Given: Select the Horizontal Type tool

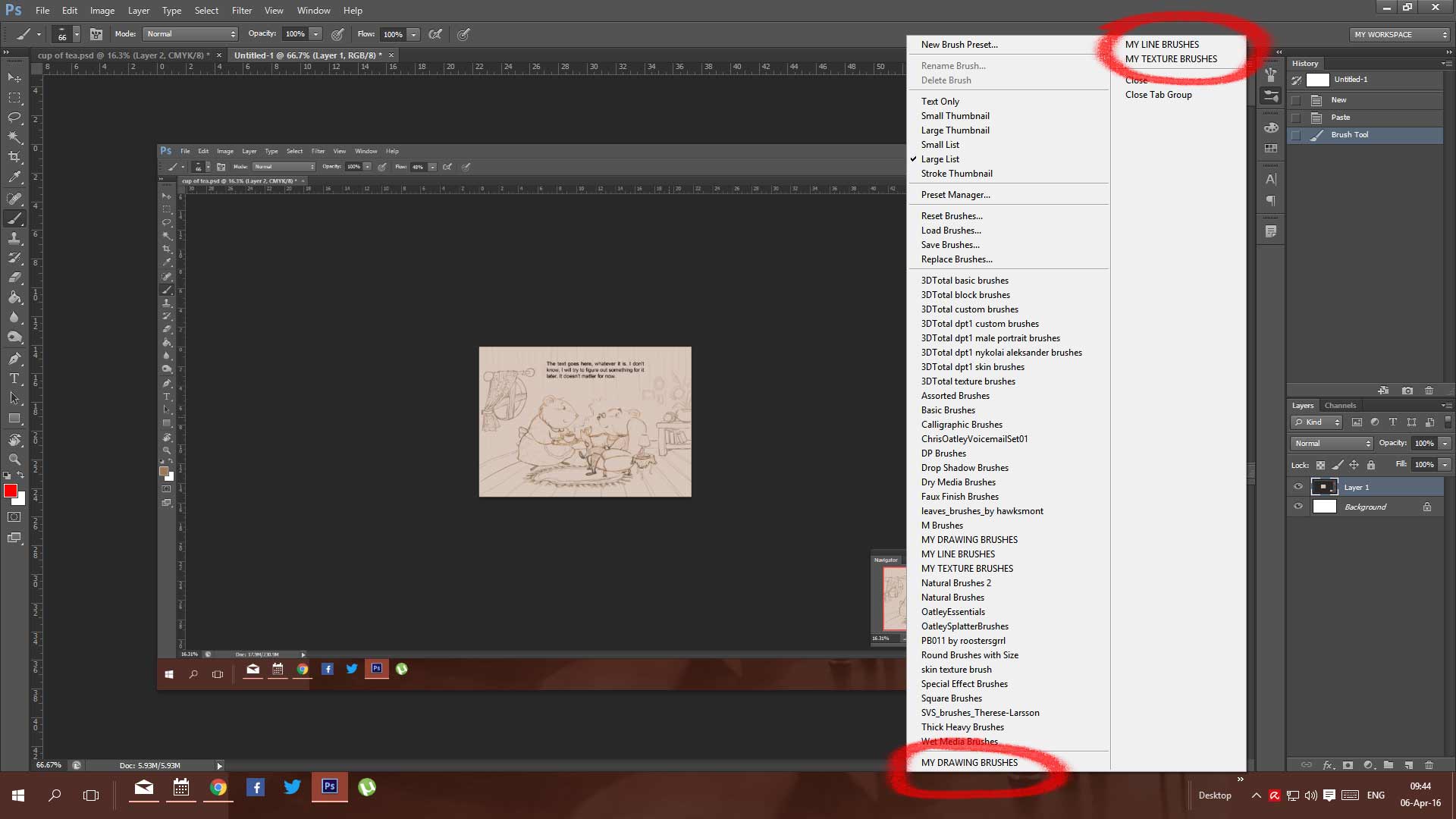Looking at the screenshot, I should 14,378.
